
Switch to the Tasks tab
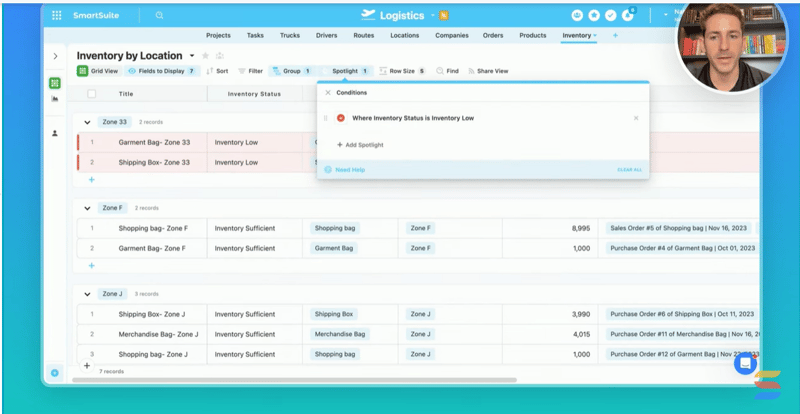pyautogui.click(x=255, y=35)
